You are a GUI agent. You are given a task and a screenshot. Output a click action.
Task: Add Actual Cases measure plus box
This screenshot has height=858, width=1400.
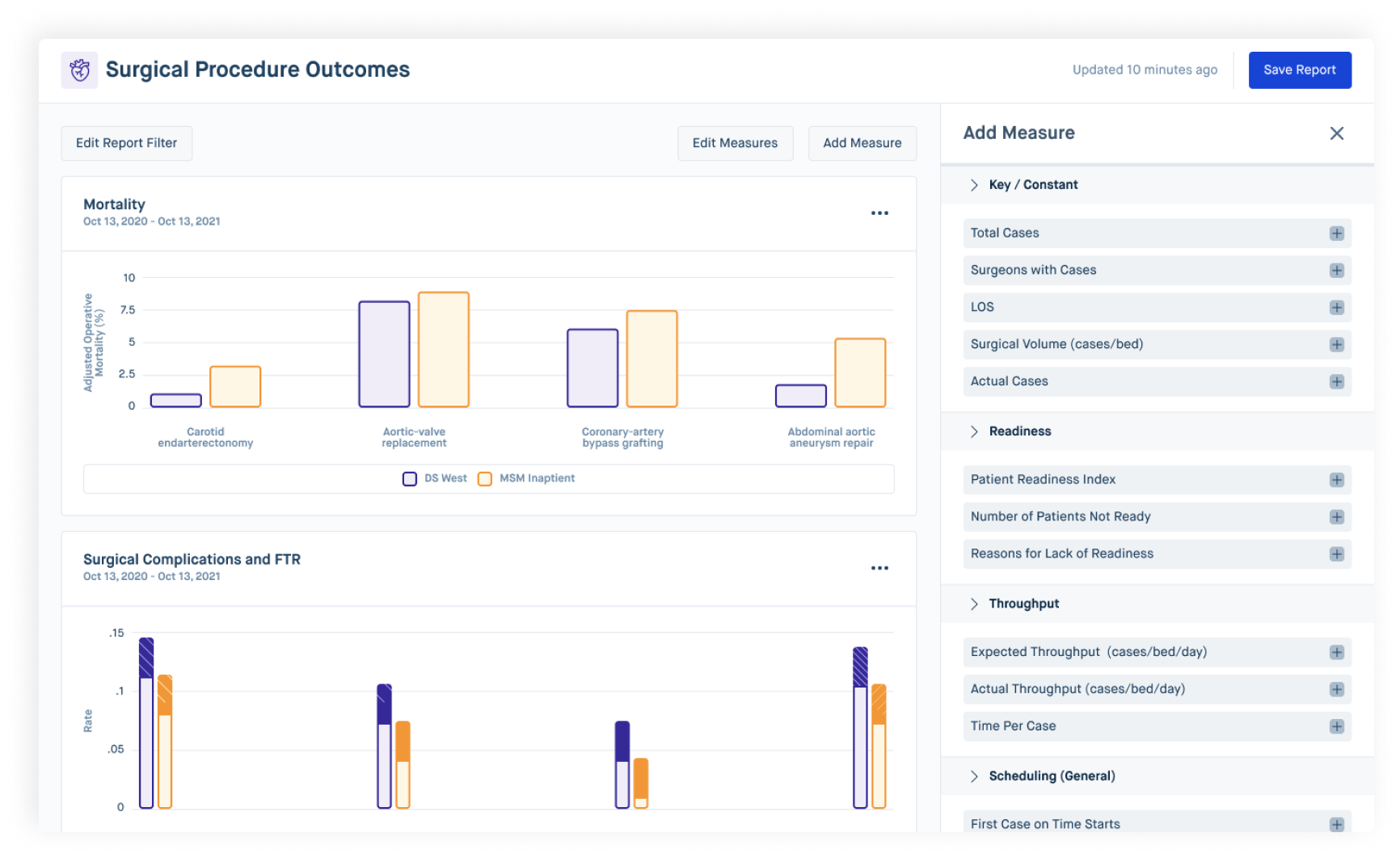[x=1336, y=382]
